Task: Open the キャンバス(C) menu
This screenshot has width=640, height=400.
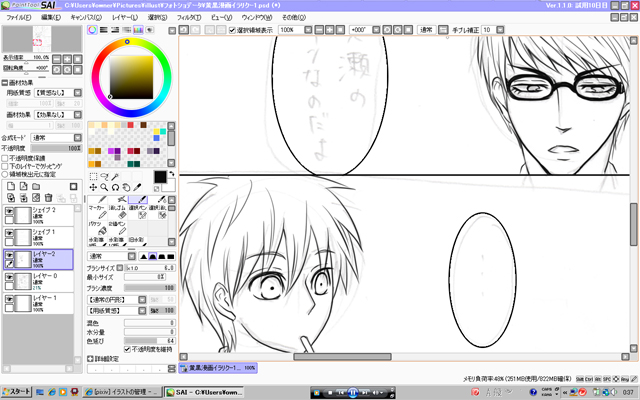Action: [86, 18]
